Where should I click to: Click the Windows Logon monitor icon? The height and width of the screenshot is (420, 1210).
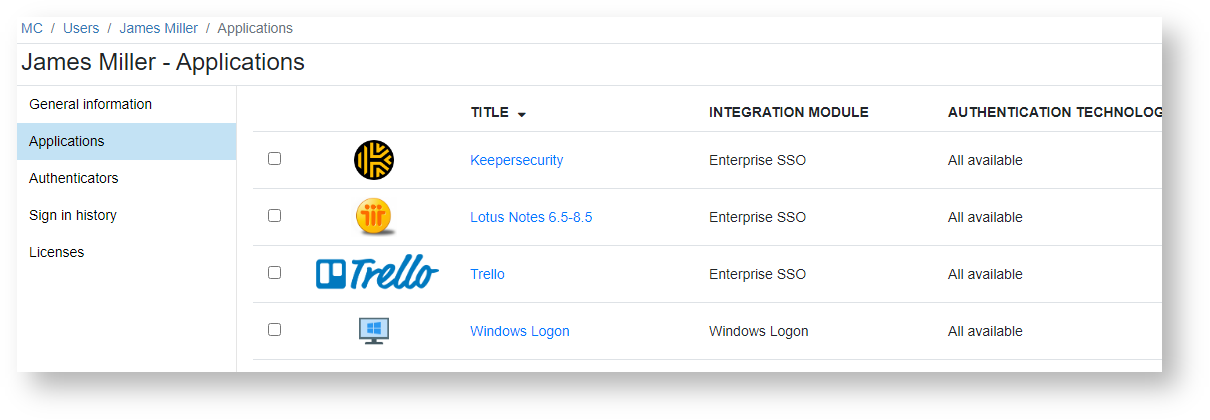pyautogui.click(x=374, y=331)
